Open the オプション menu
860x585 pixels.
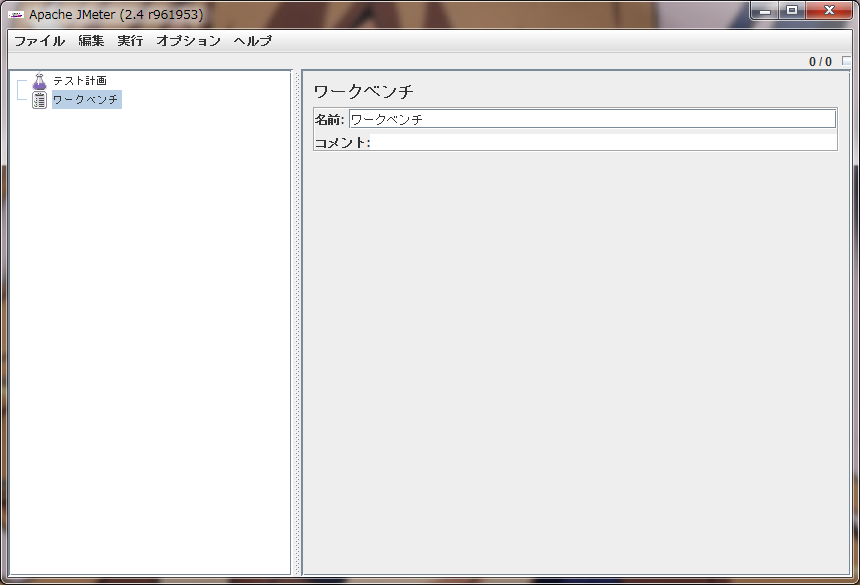tap(189, 41)
